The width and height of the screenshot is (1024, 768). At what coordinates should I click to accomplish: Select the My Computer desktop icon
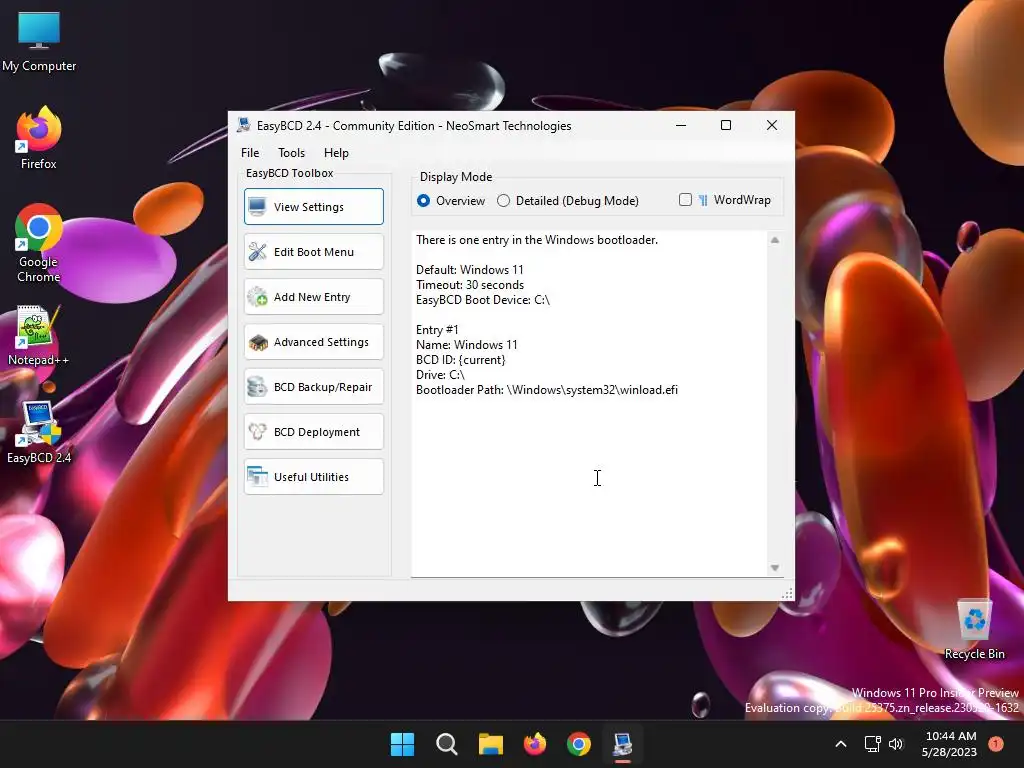(x=39, y=42)
